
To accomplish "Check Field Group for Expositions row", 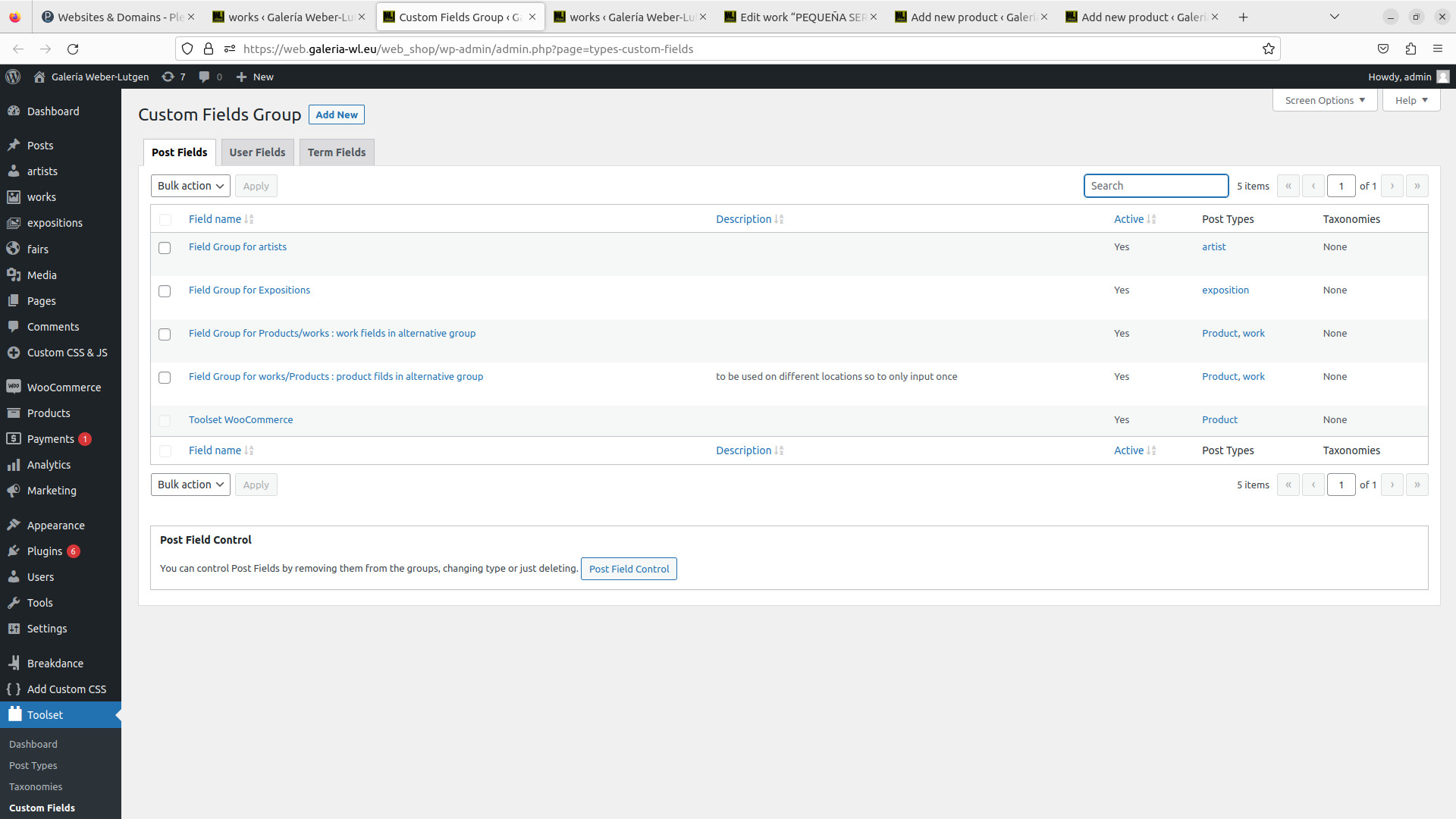I will [x=165, y=291].
